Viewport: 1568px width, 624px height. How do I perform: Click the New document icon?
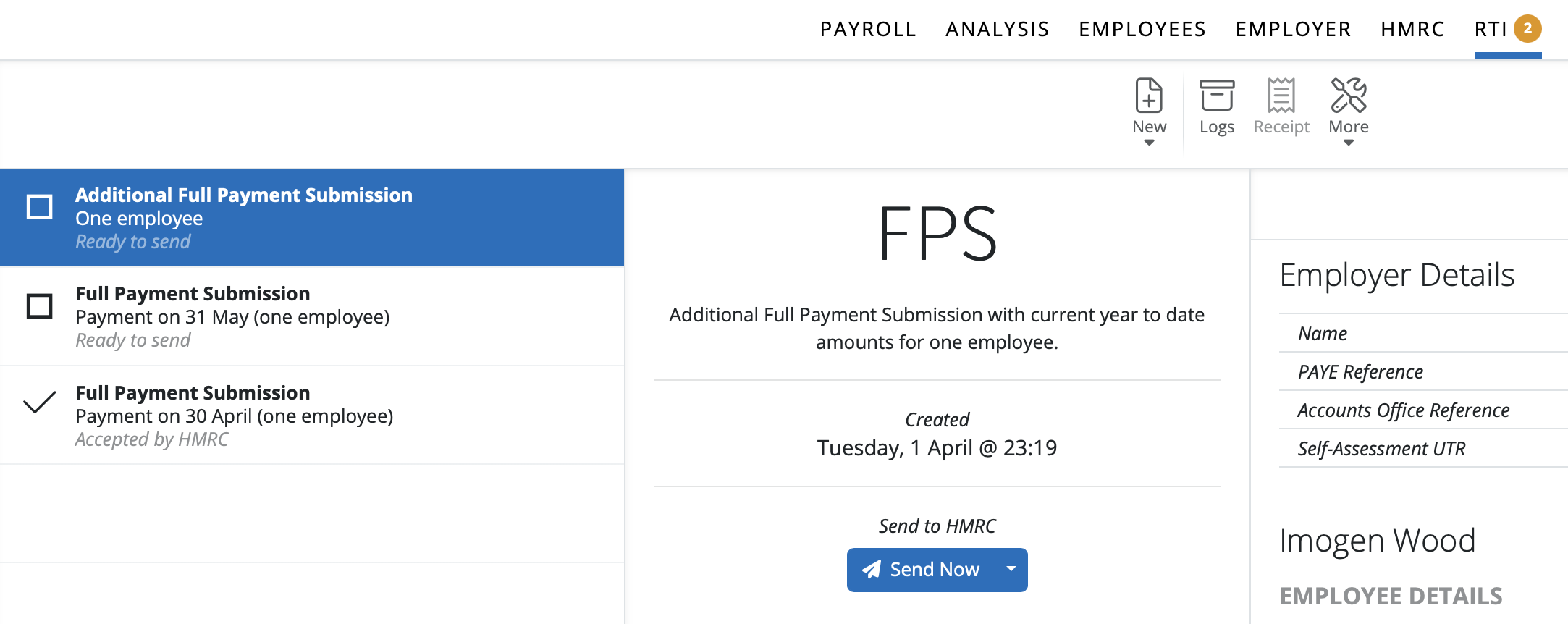(x=1149, y=95)
